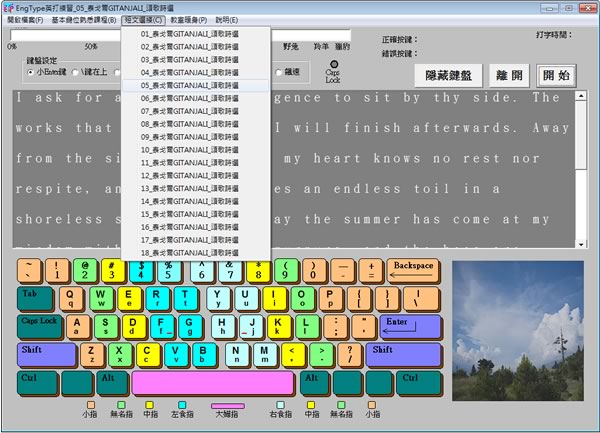Click the 離開 exit button
Viewport: 600px width, 433px height.
pos(507,76)
